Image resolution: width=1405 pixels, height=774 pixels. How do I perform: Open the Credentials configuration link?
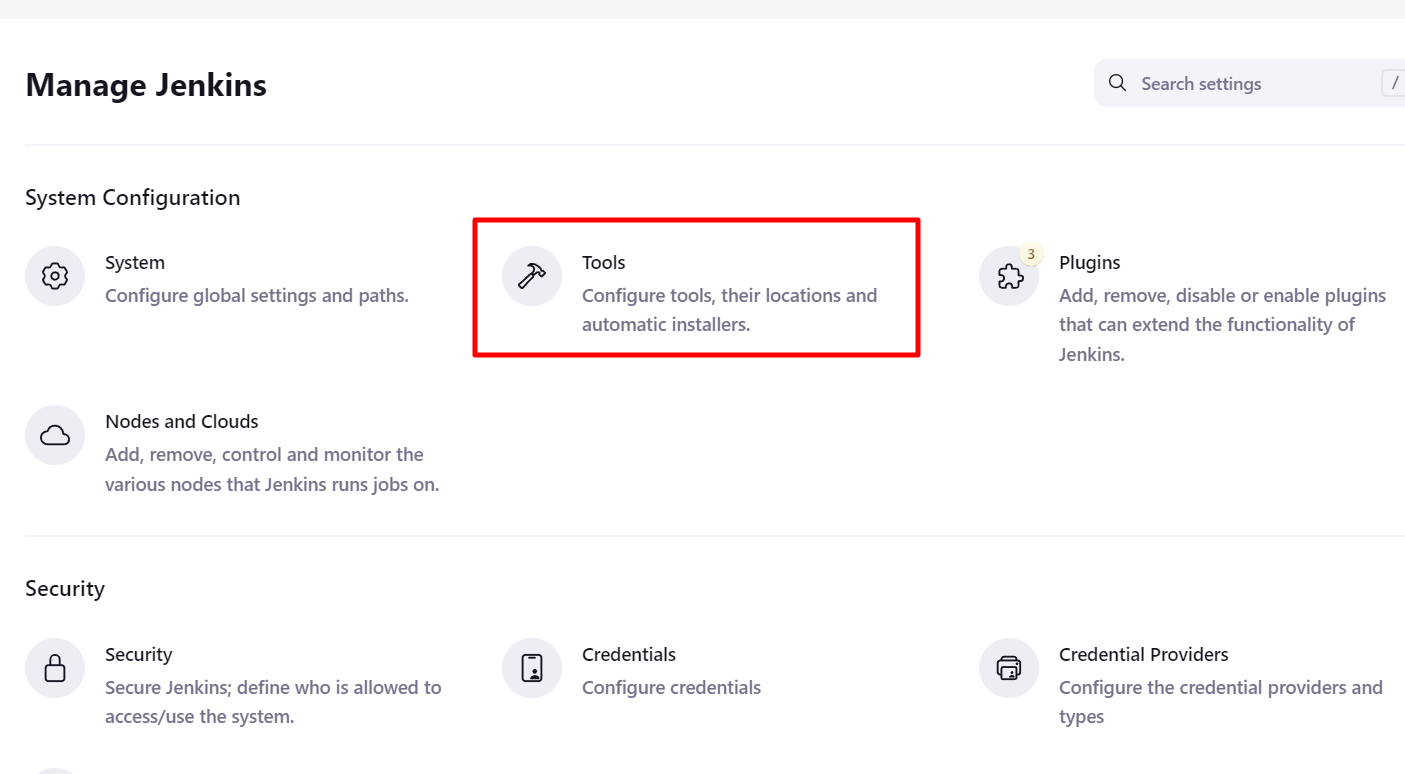[629, 654]
